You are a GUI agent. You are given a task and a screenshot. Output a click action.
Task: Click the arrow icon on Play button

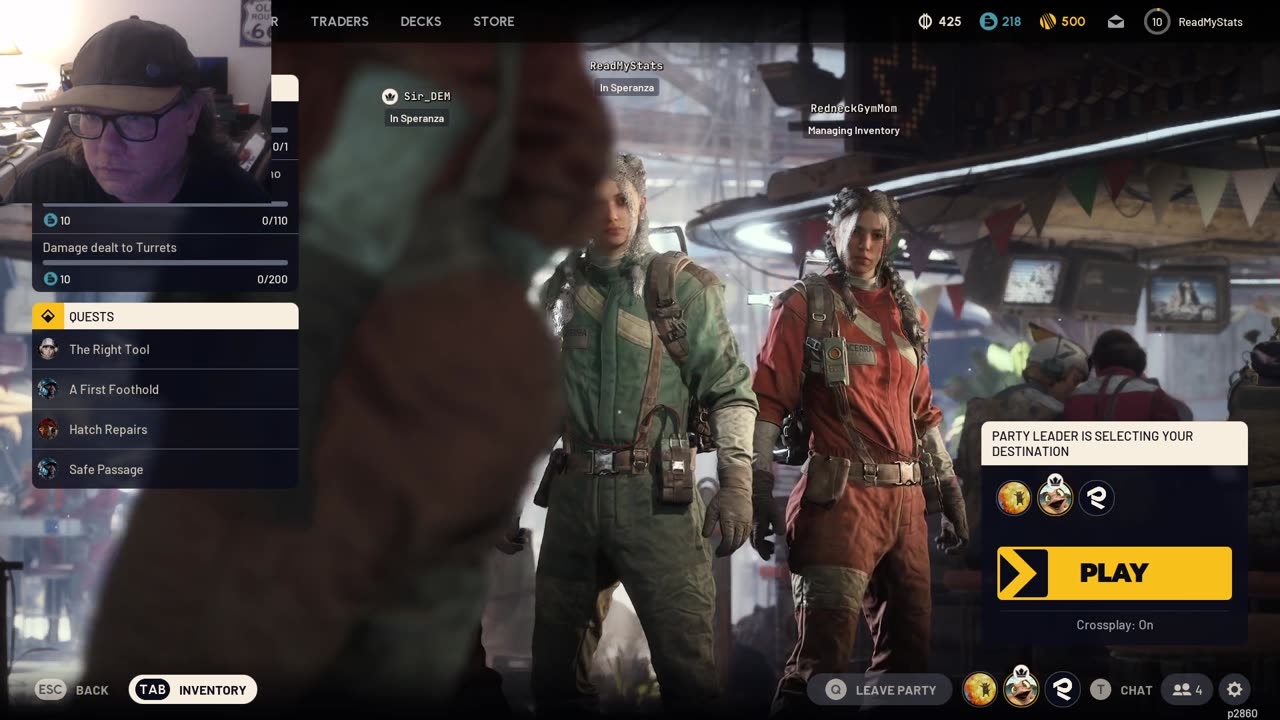(x=1022, y=573)
